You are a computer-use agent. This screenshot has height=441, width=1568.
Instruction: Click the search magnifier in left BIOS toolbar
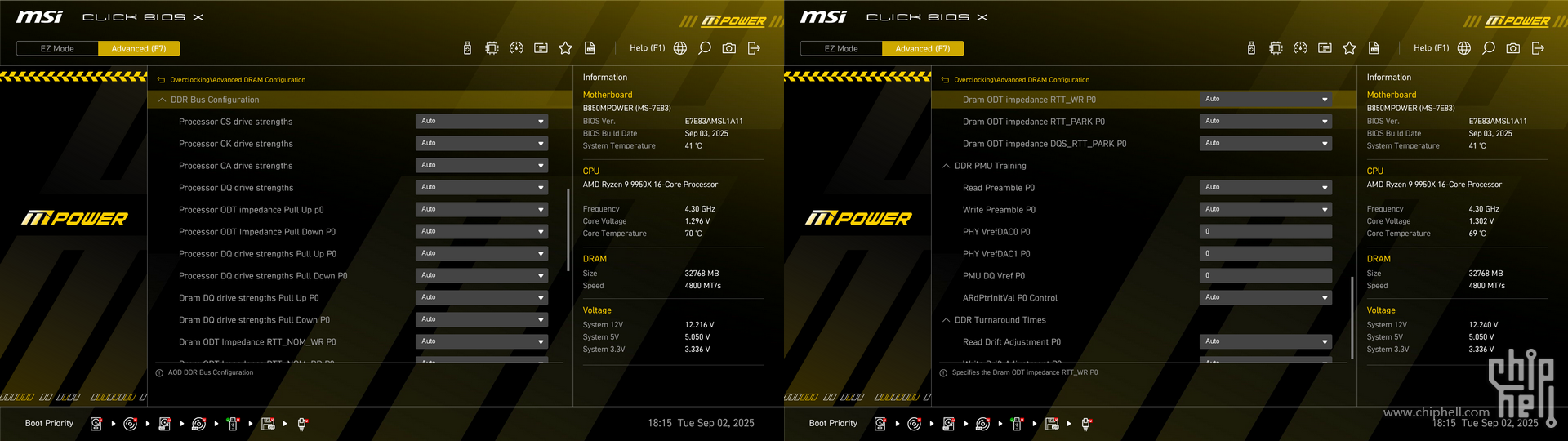pyautogui.click(x=705, y=48)
